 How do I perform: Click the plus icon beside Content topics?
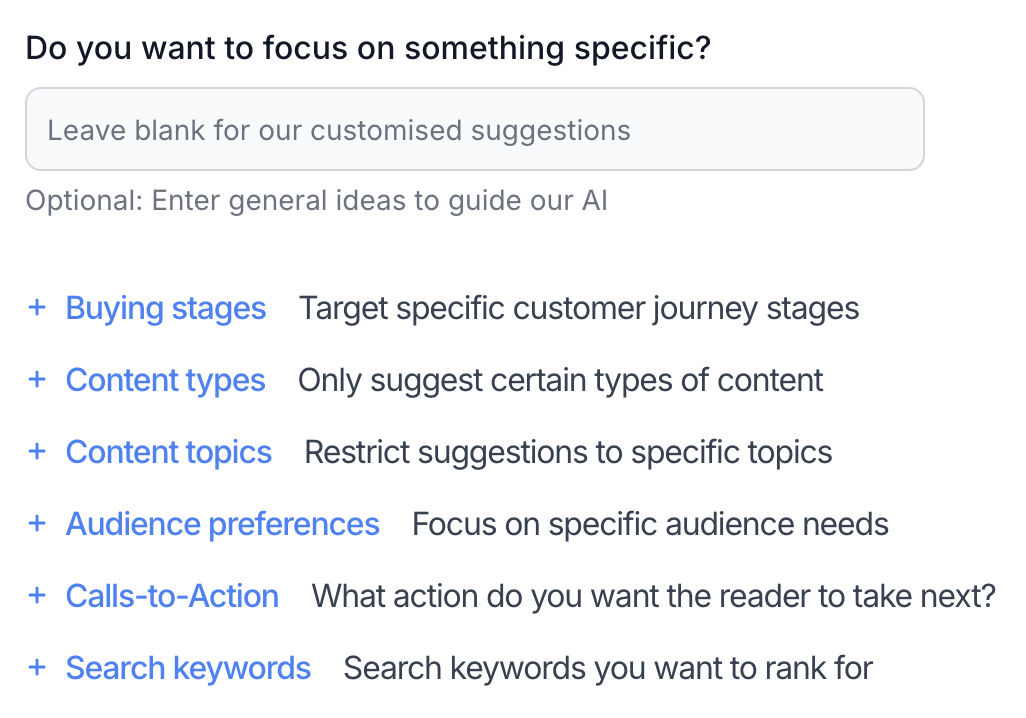37,452
